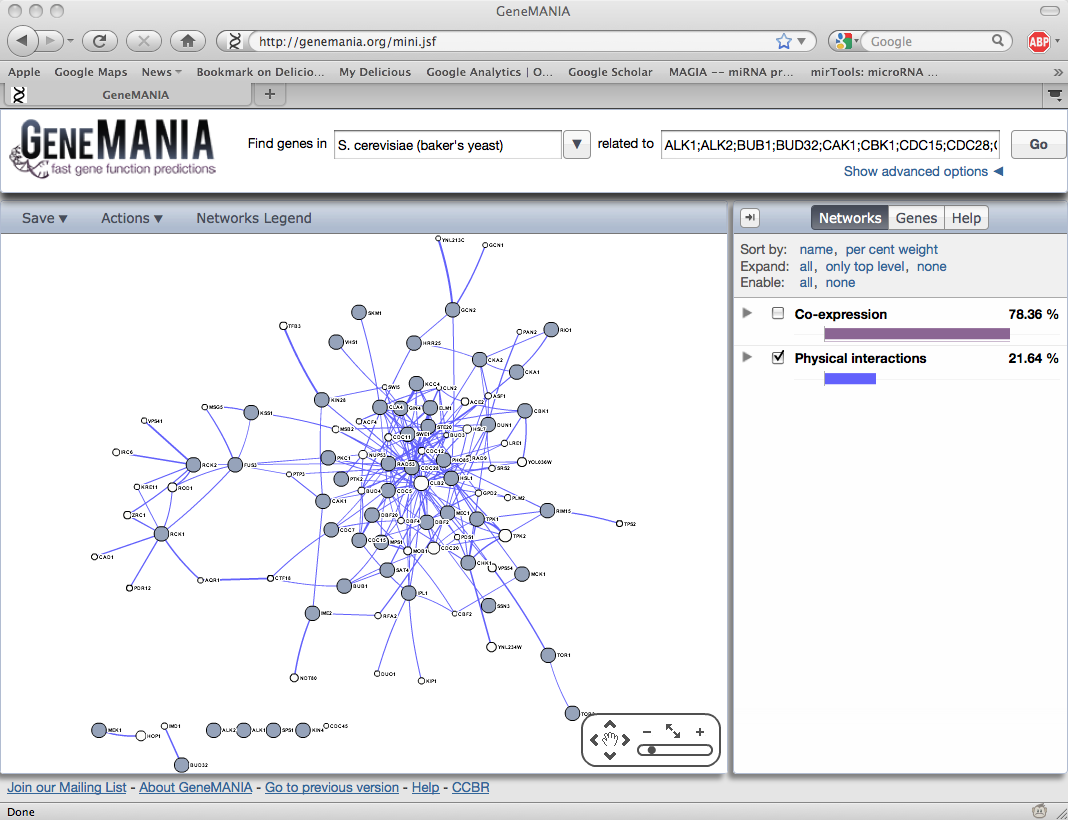This screenshot has width=1068, height=820.
Task: Collapse the side panel with arrow icon
Action: coord(750,218)
